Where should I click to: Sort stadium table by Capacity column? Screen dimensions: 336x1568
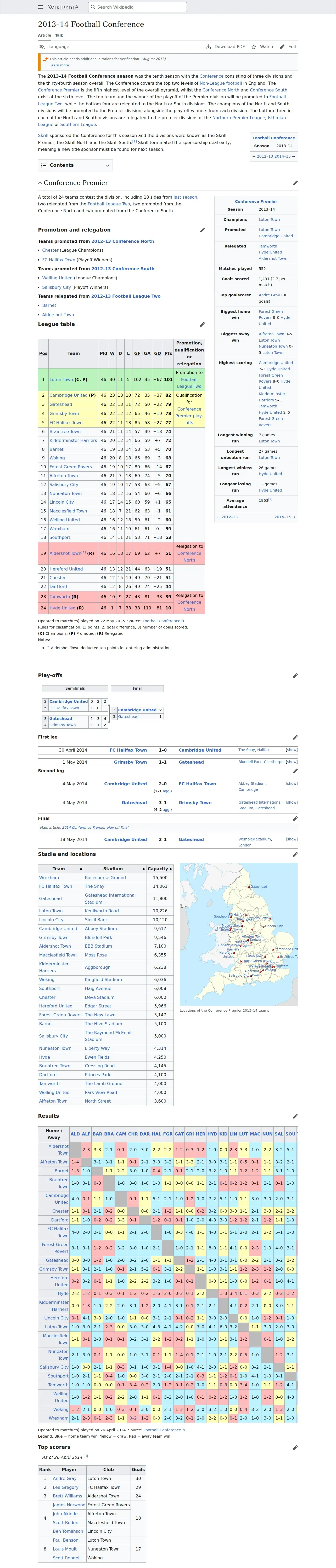point(160,869)
